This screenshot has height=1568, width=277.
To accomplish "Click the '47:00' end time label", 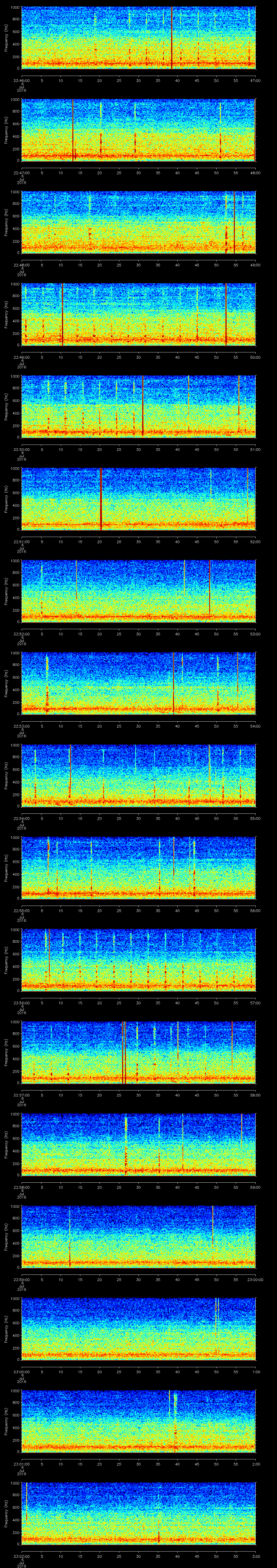I will tap(255, 80).
